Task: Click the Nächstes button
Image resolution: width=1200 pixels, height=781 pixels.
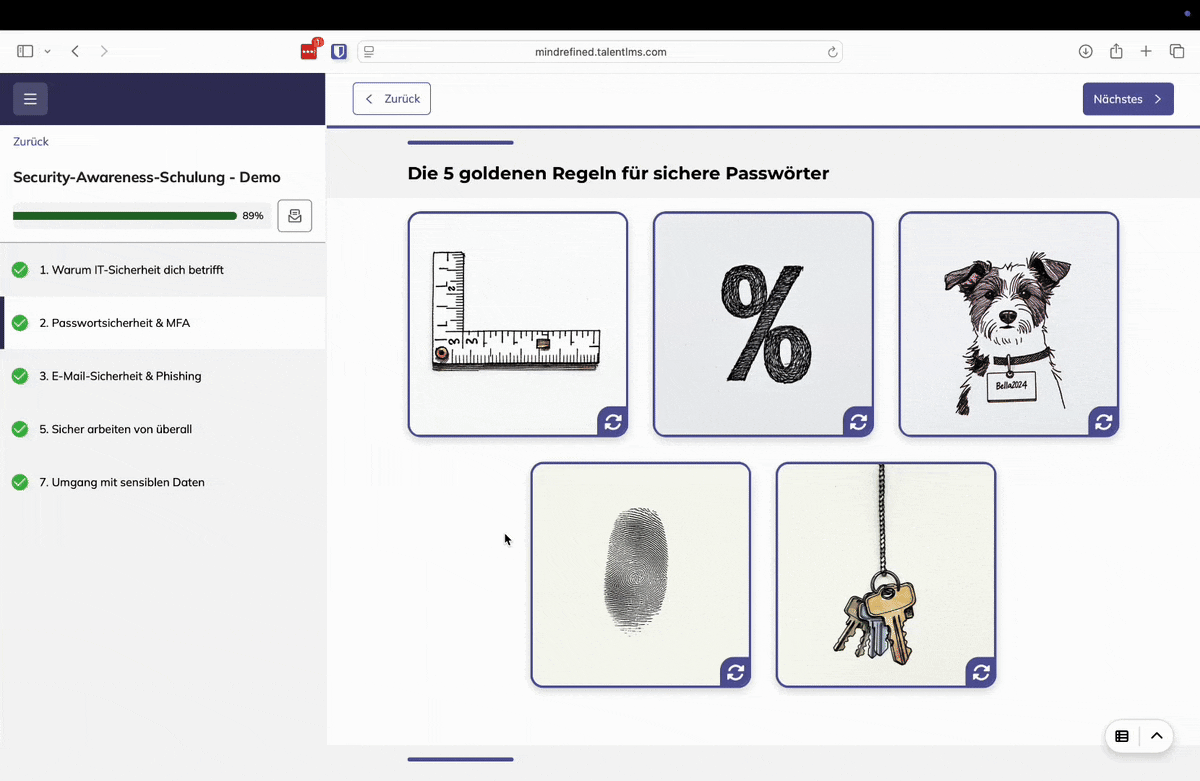Action: click(x=1127, y=99)
